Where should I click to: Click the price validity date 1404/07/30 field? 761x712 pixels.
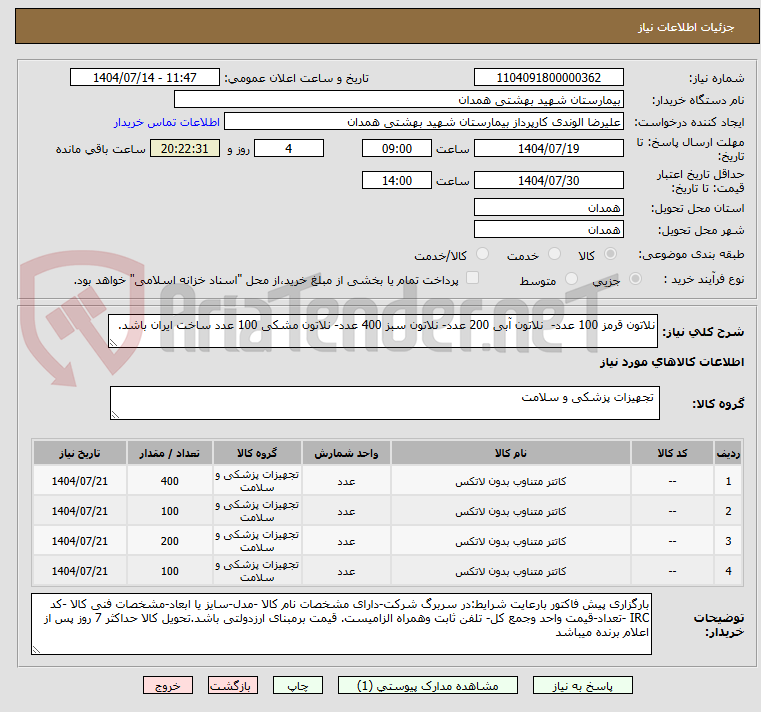[547, 181]
